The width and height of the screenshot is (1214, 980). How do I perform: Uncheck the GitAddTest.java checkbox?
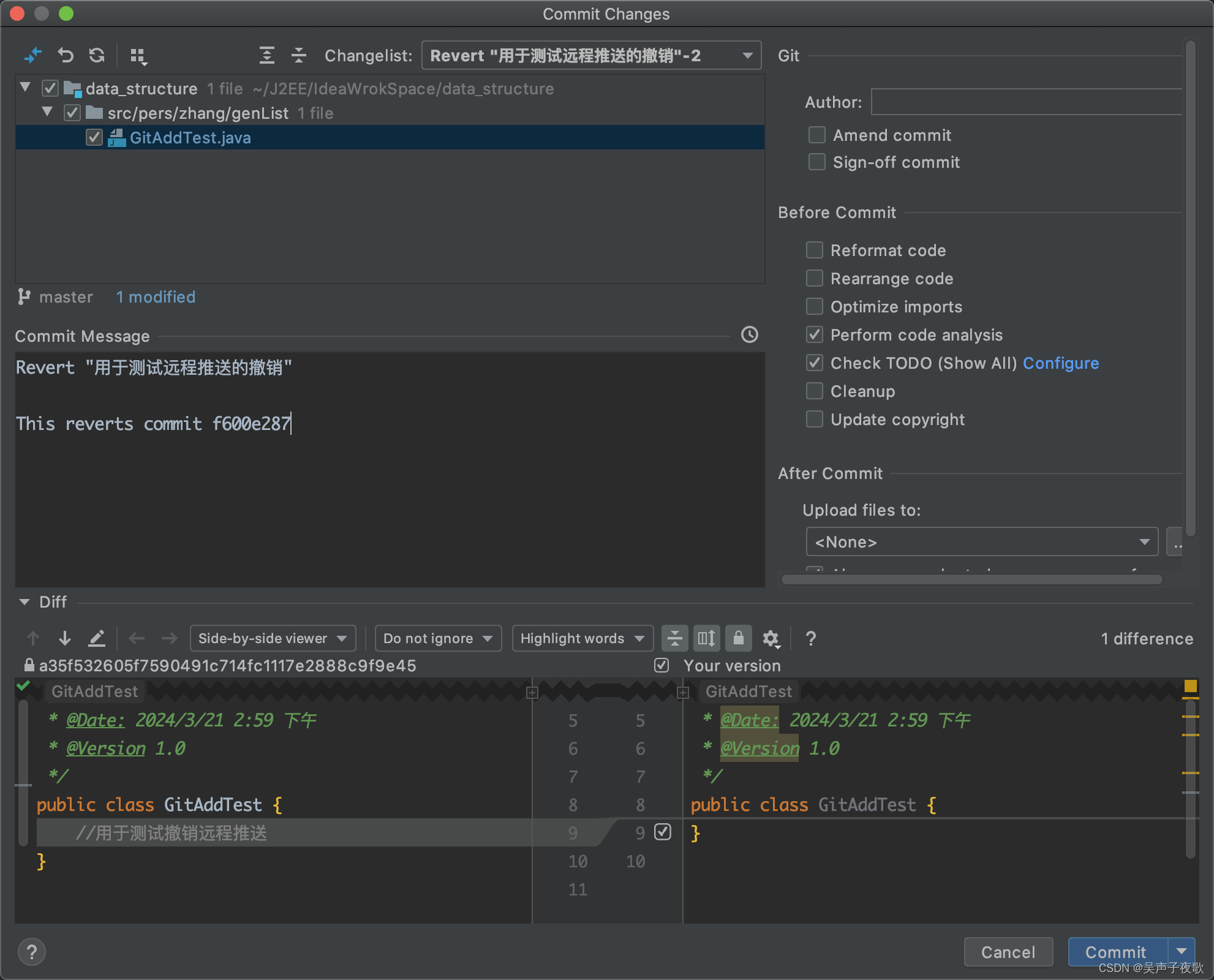point(94,137)
